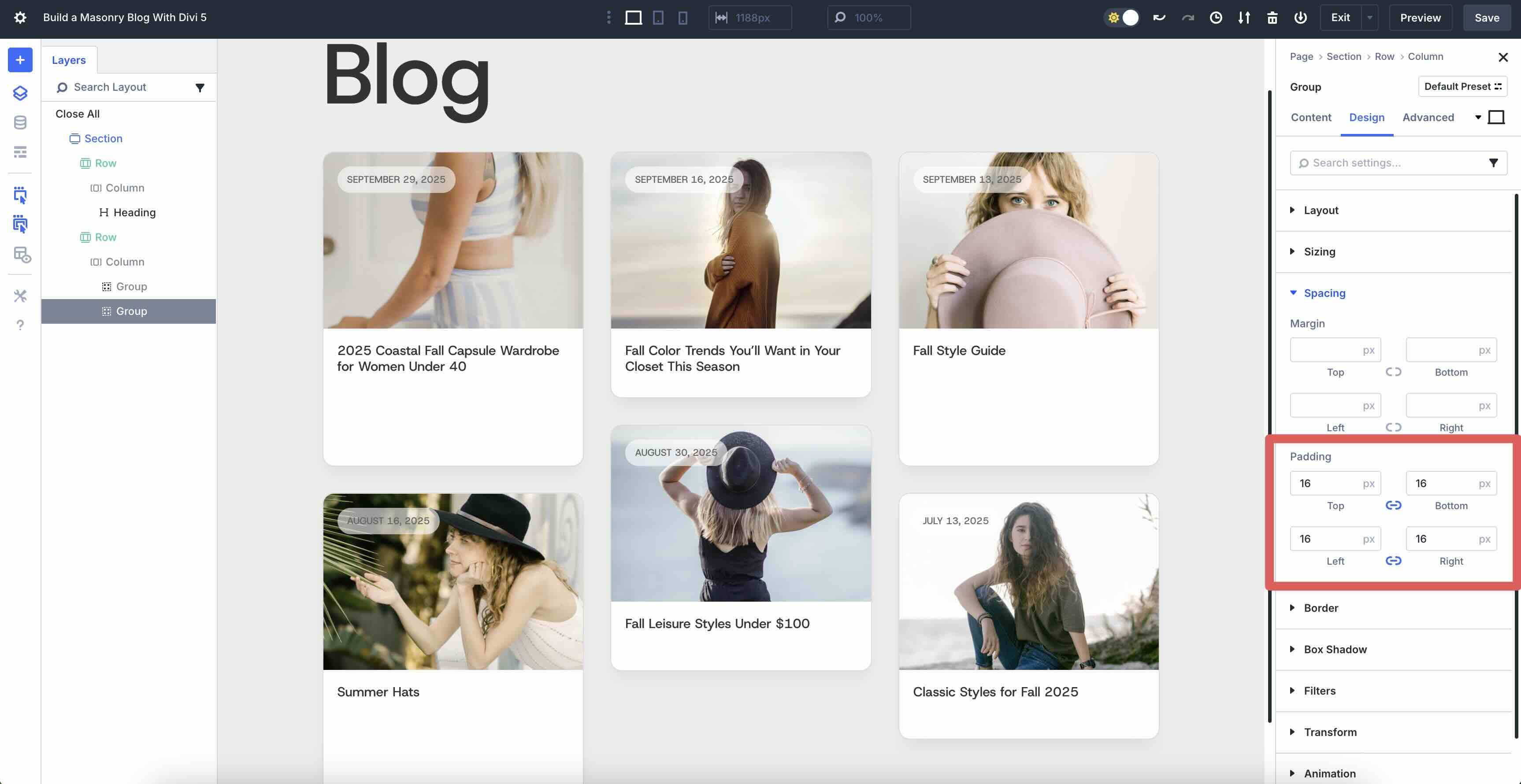Open the Default Preset selector
The height and width of the screenshot is (784, 1521).
pyautogui.click(x=1462, y=86)
